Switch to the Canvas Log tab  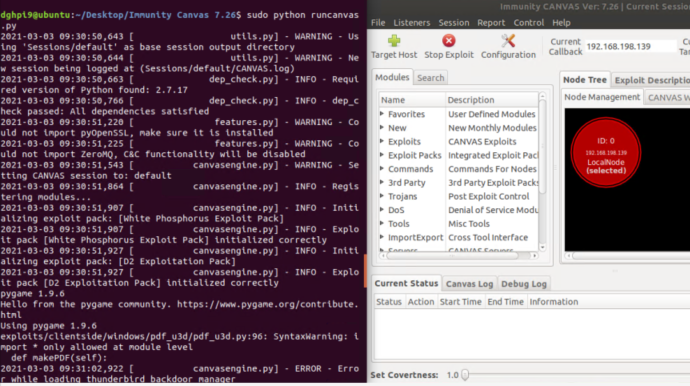click(x=469, y=284)
